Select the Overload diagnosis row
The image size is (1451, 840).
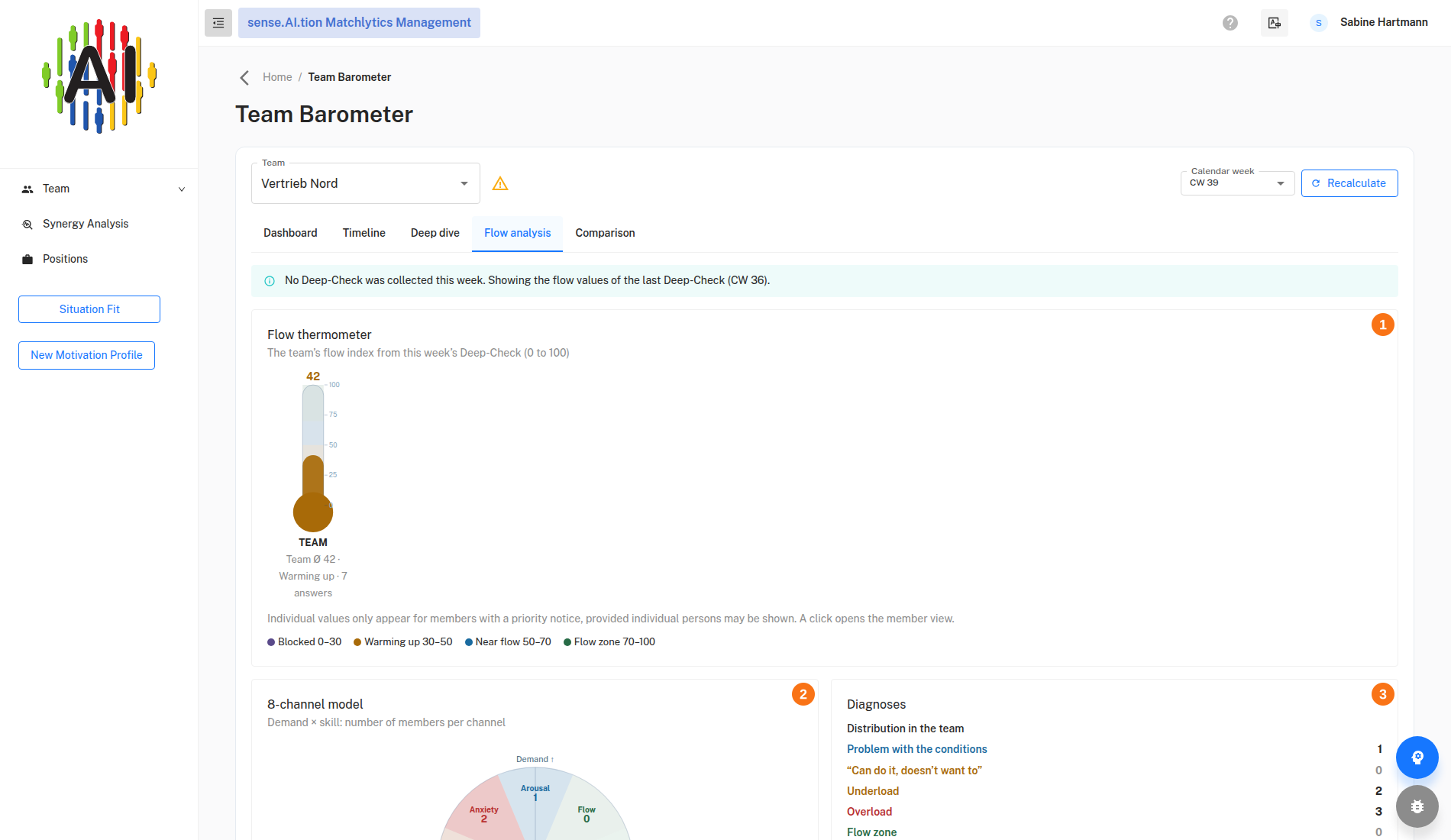(x=1114, y=812)
